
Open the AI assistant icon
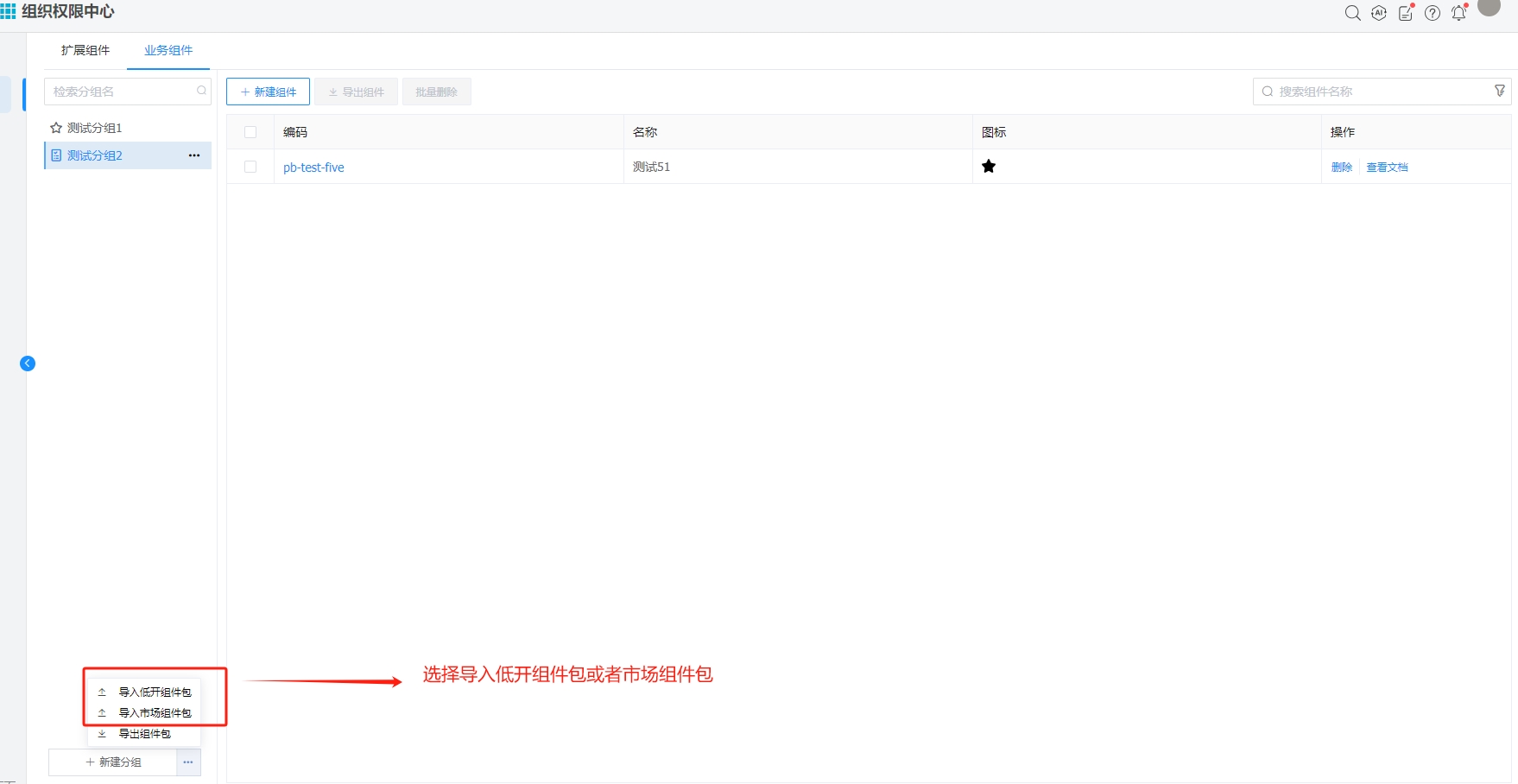pos(1379,13)
